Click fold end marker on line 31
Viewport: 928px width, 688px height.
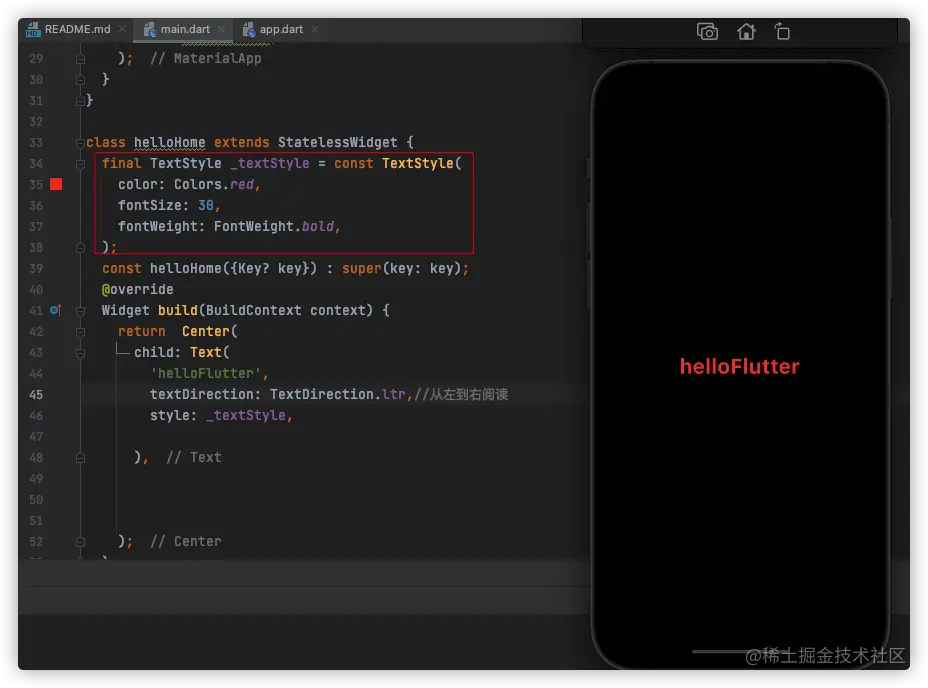[x=80, y=101]
